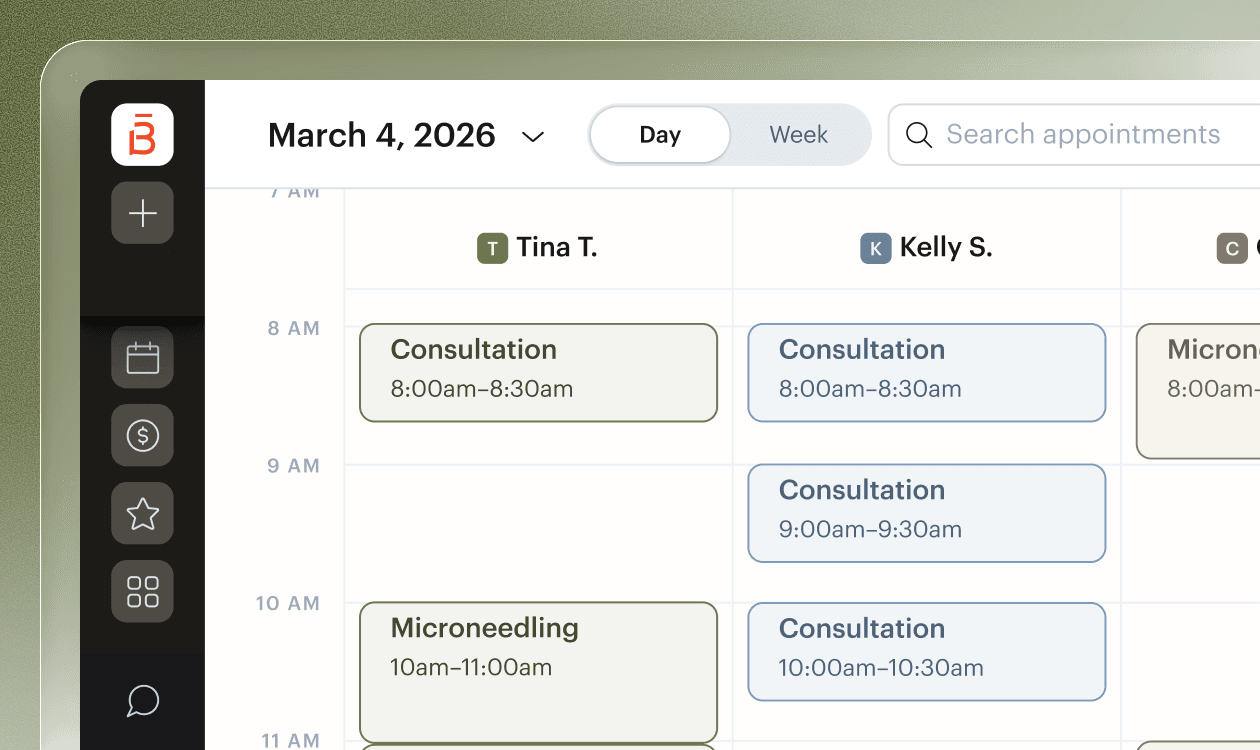Click Kelly S. blue K avatar badge
The image size is (1260, 750).
click(875, 248)
